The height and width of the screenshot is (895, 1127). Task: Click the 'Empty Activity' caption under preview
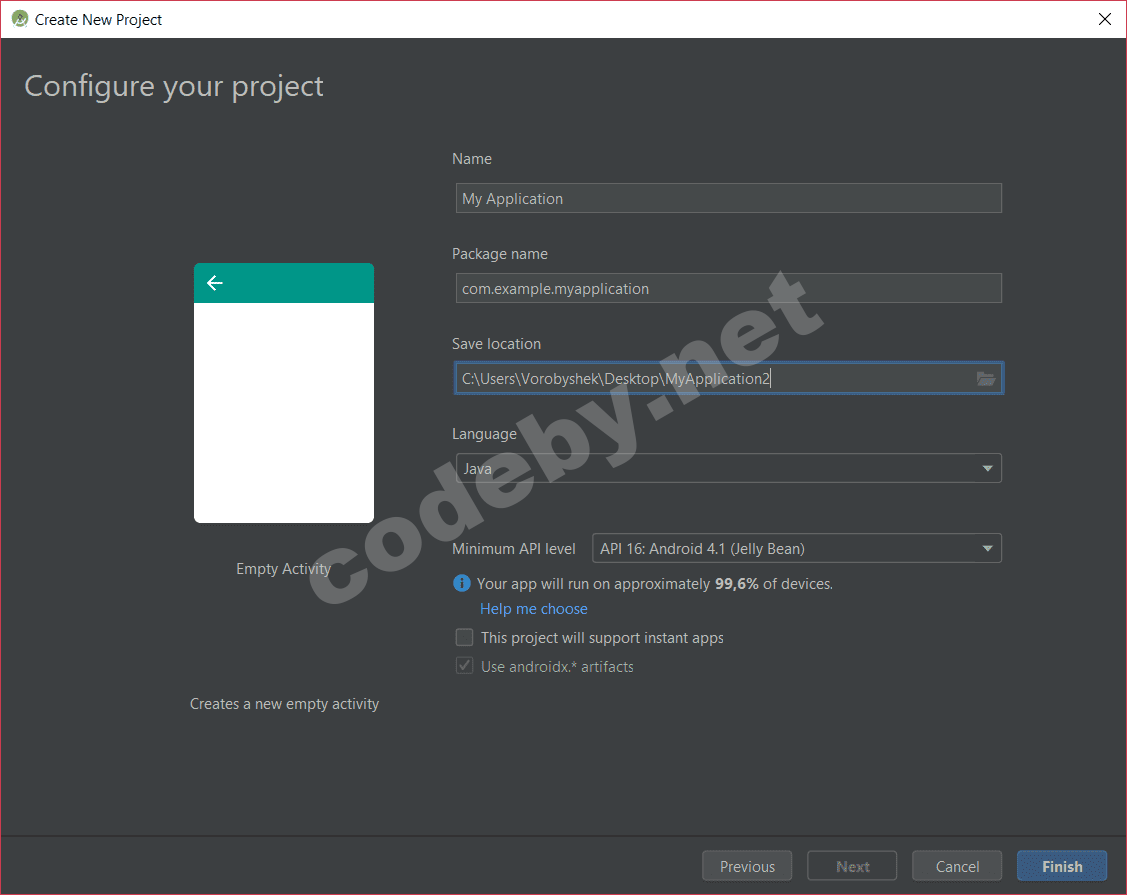pyautogui.click(x=283, y=569)
